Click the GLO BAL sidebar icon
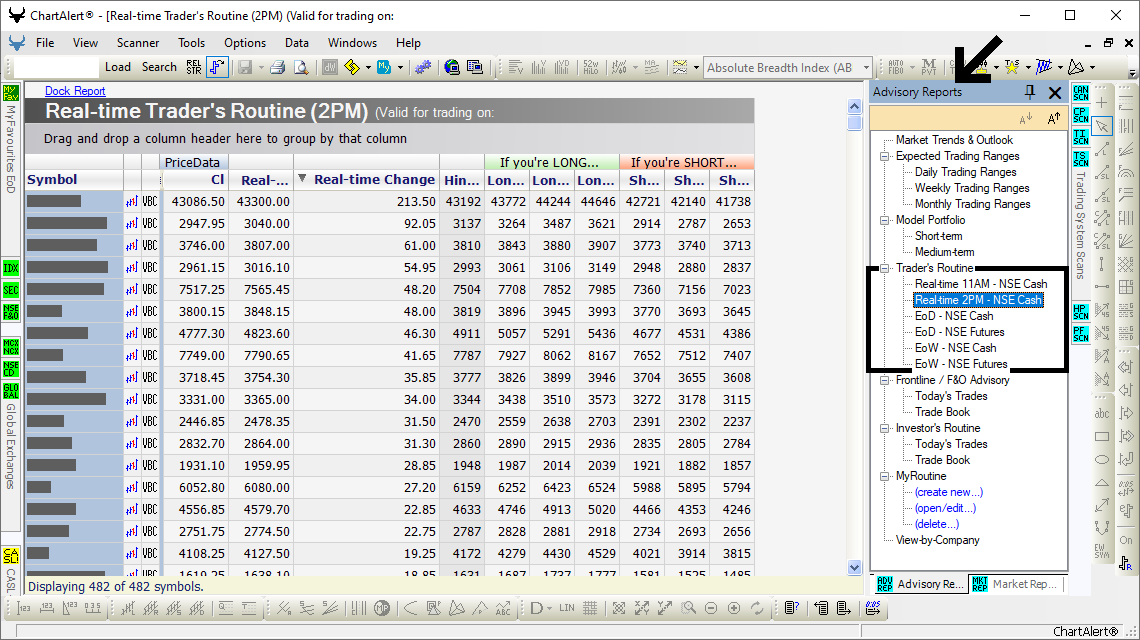The width and height of the screenshot is (1140, 640). [11, 391]
